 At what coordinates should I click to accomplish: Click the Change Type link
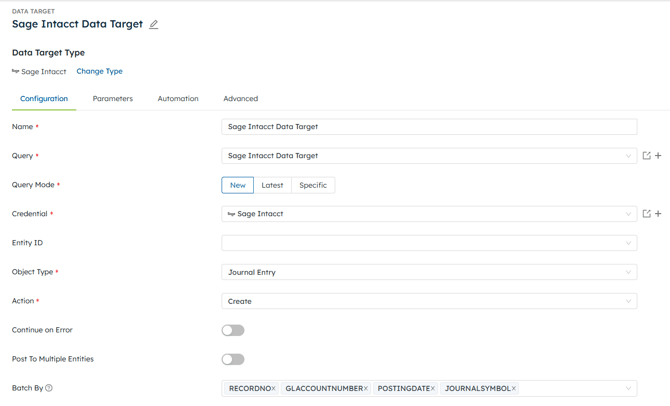pos(100,71)
